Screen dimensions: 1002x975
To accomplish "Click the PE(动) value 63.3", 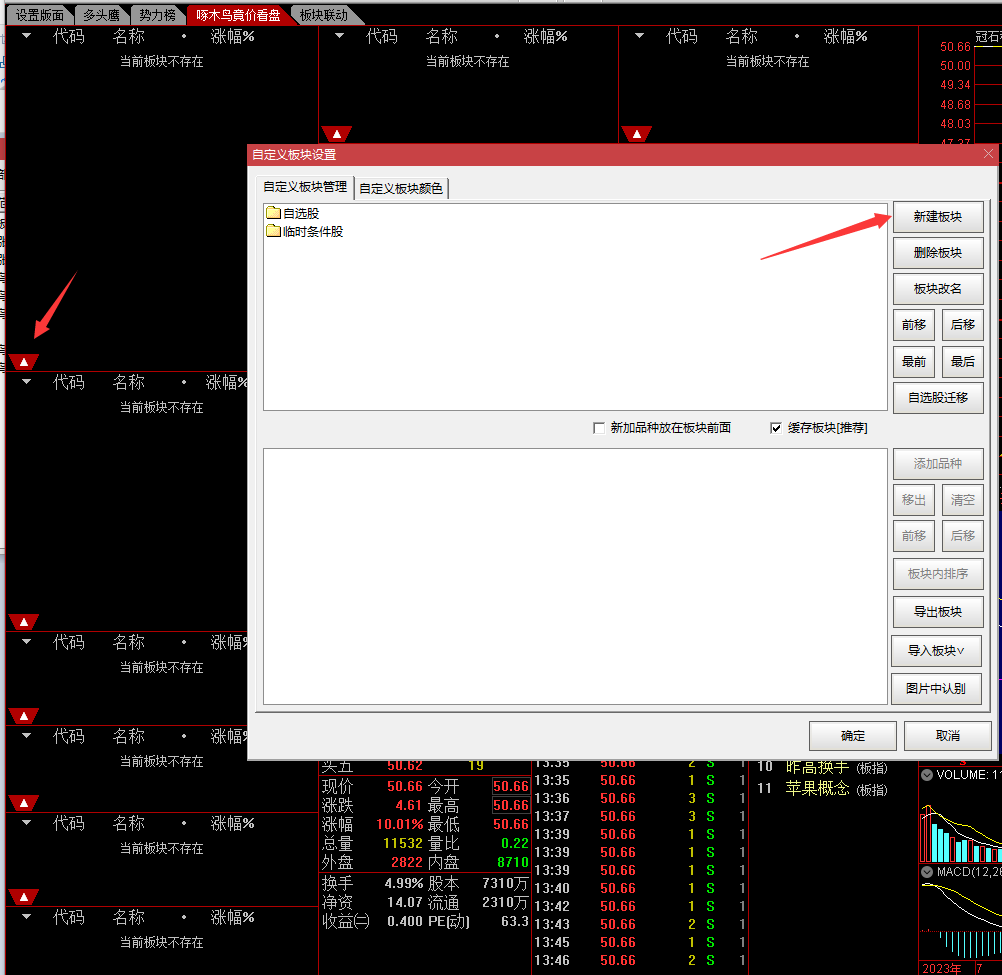I will (514, 921).
